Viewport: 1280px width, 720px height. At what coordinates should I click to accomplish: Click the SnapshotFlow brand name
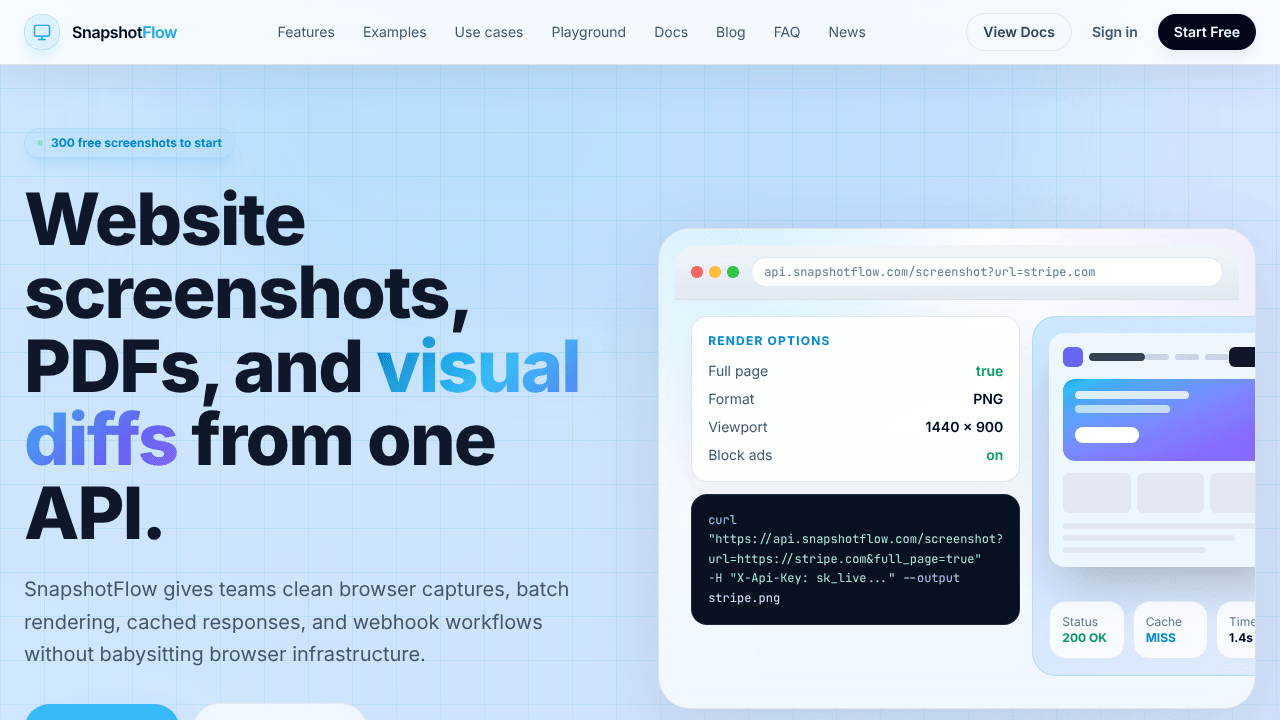tap(124, 32)
